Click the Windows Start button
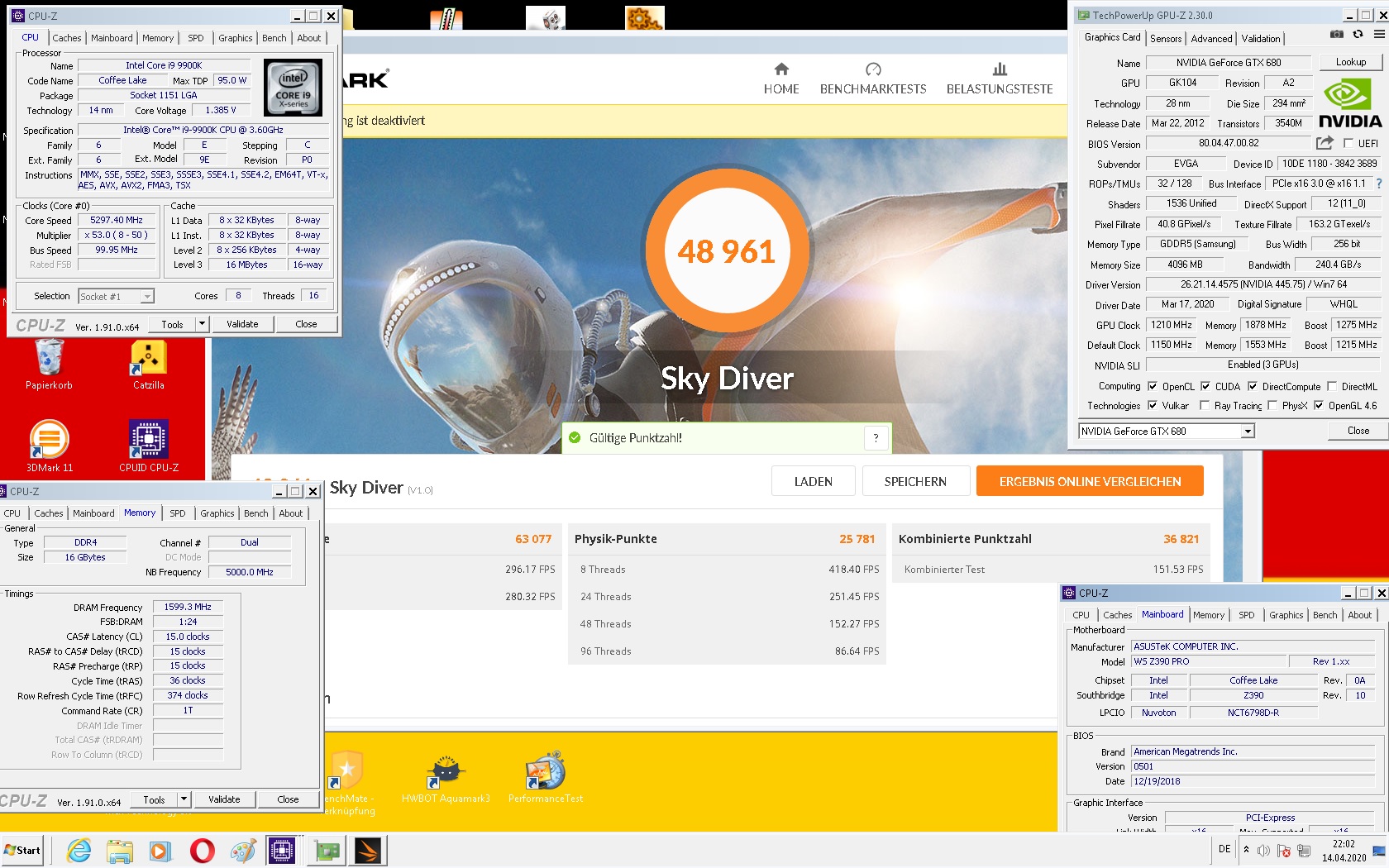Viewport: 1389px width, 868px height. pyautogui.click(x=22, y=851)
